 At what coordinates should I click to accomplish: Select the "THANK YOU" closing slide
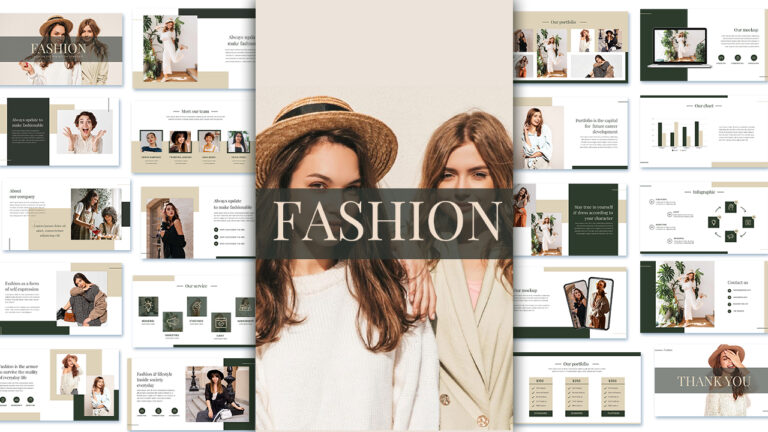(711, 381)
